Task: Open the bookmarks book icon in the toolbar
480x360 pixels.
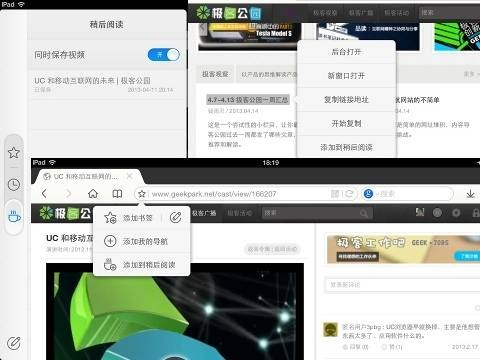Action: click(x=117, y=193)
